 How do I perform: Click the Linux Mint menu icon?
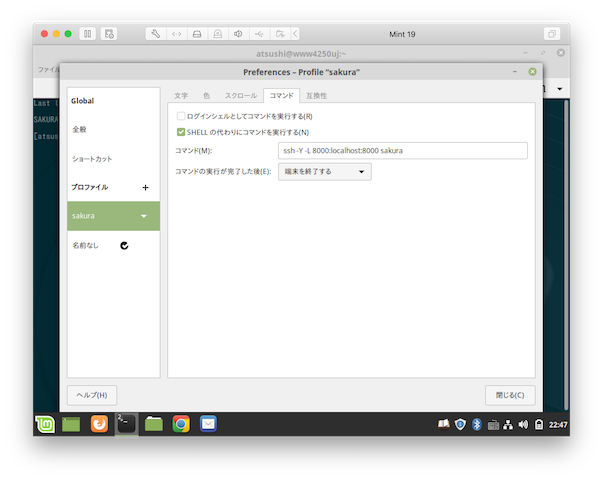point(45,424)
